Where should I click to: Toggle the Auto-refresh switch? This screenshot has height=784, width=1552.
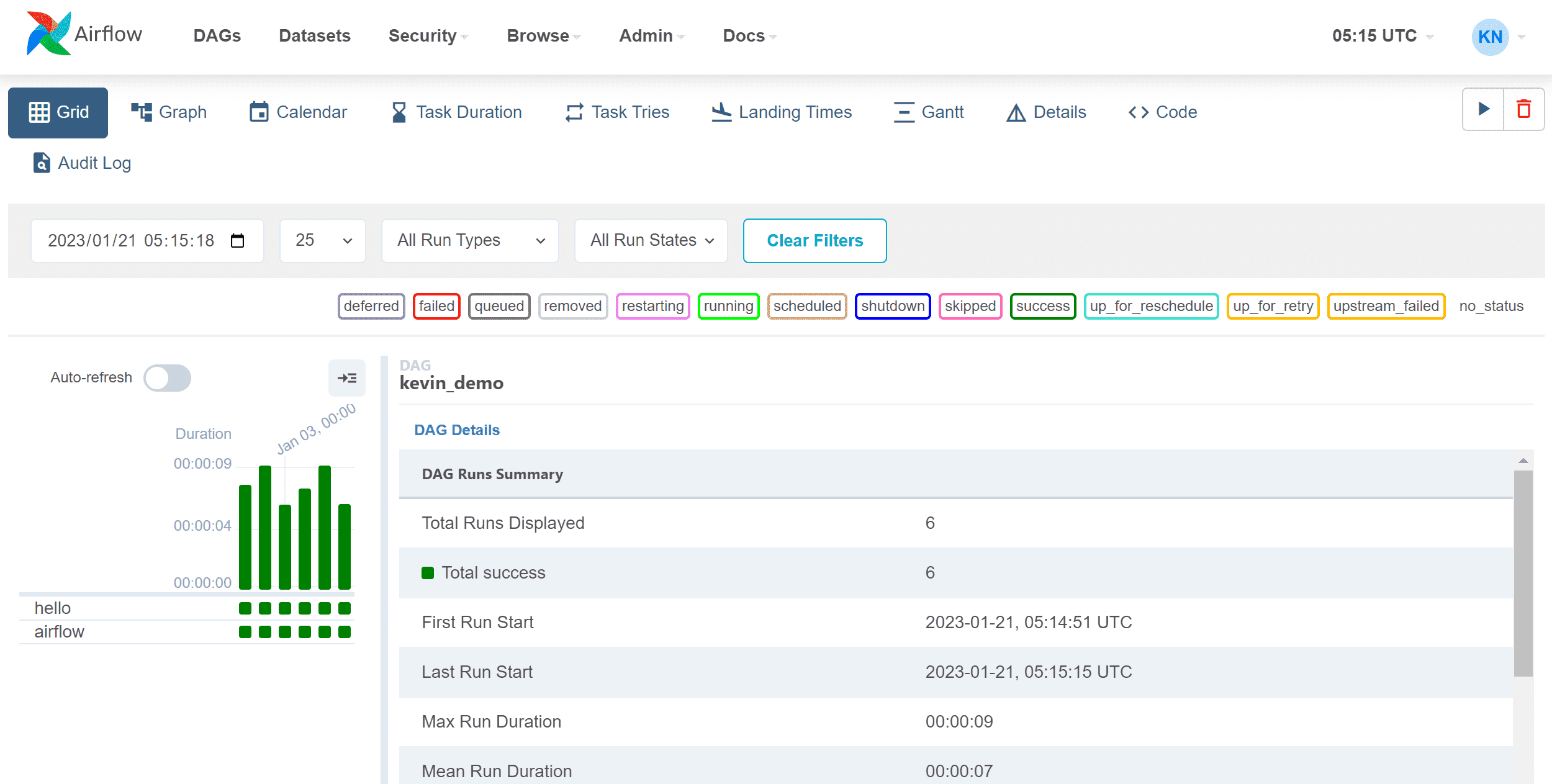click(167, 378)
